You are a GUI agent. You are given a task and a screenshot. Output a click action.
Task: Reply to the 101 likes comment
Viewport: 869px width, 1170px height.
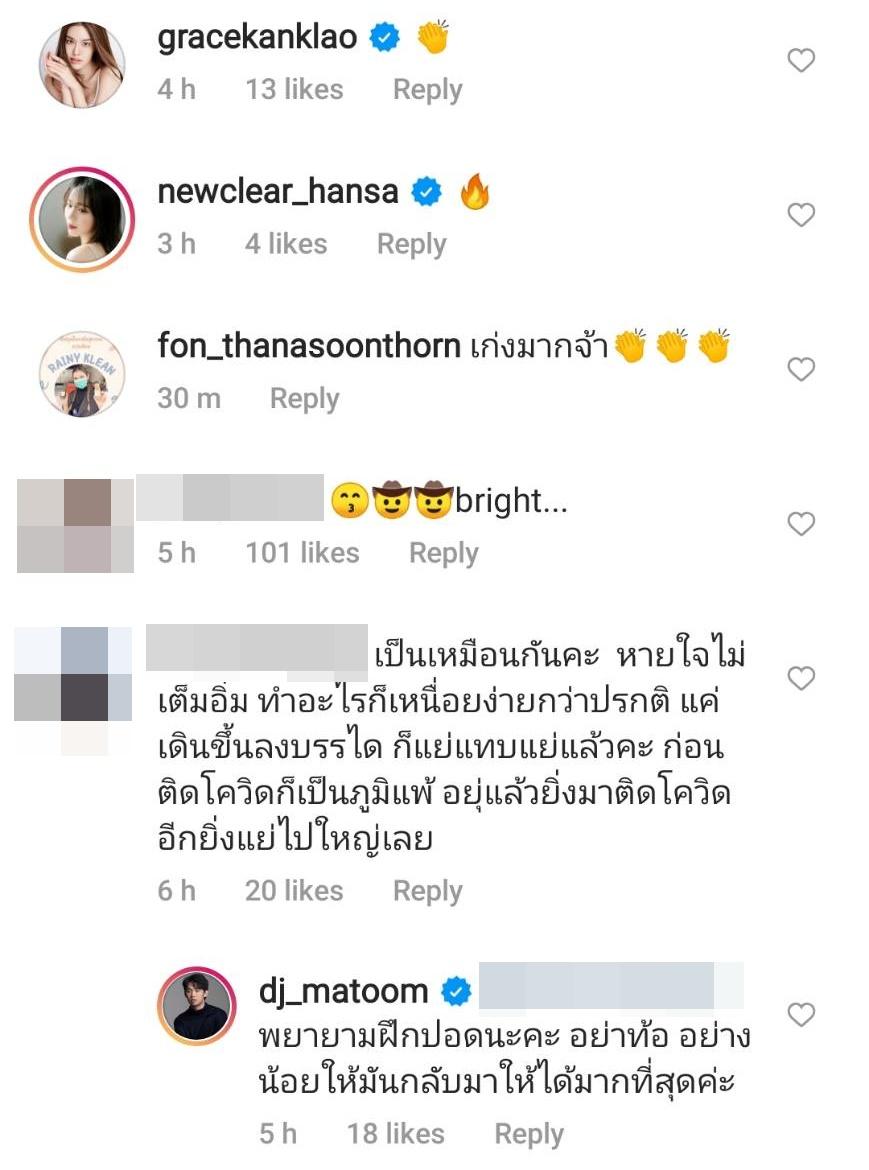coord(443,553)
